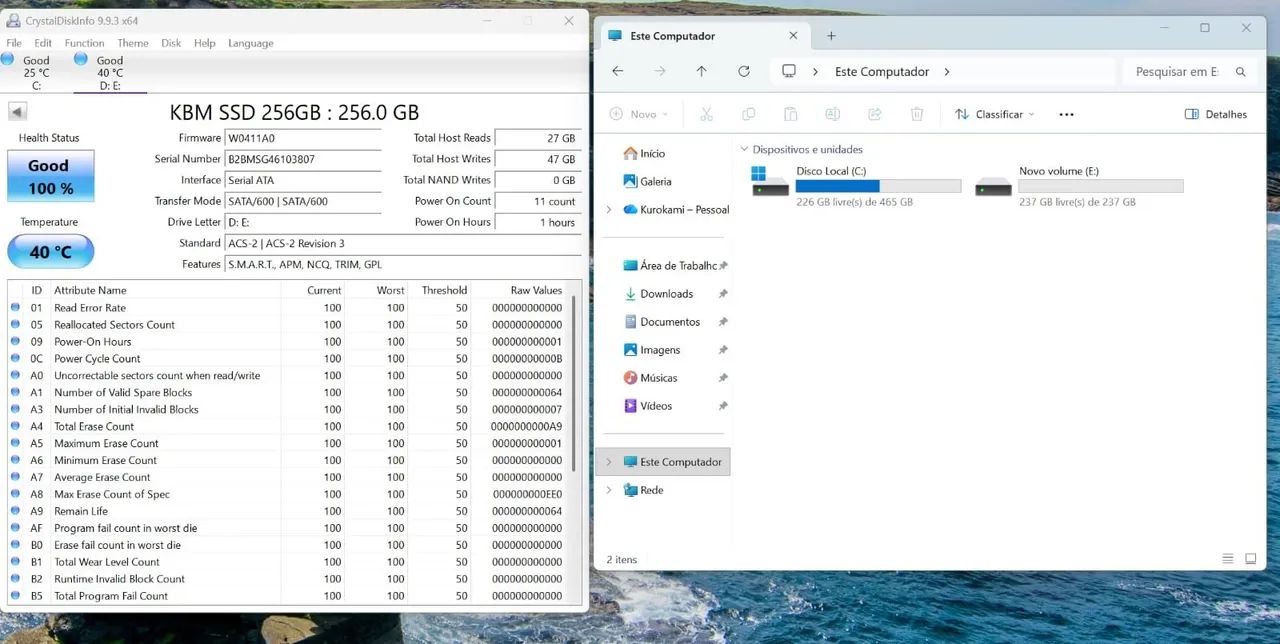Click the Firmware value W0411A0 field
Image resolution: width=1280 pixels, height=644 pixels.
[x=303, y=138]
